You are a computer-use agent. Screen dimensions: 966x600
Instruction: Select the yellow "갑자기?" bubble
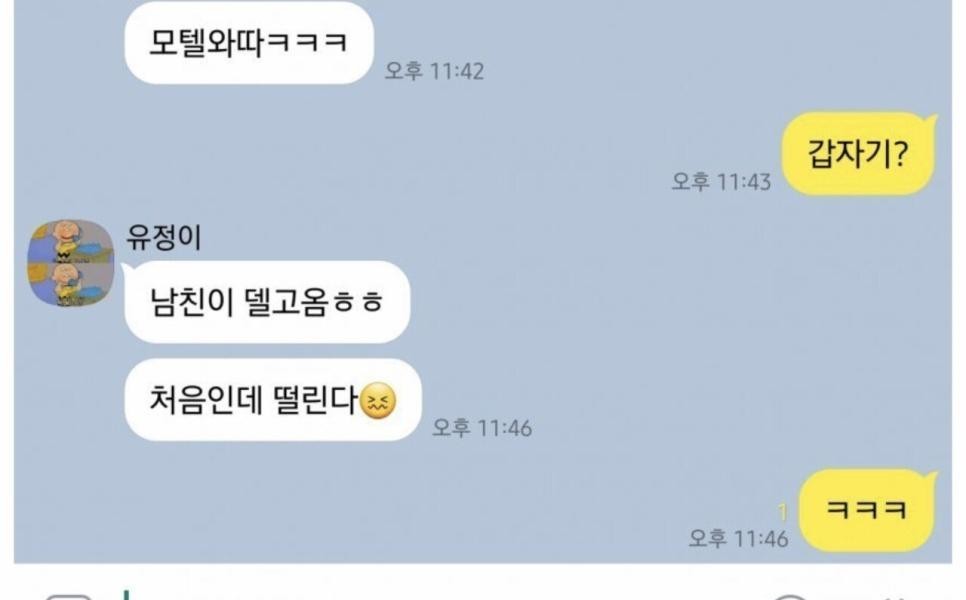(x=858, y=154)
